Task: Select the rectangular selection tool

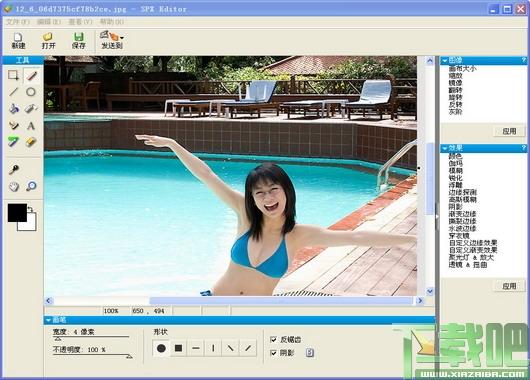Action: click(x=14, y=75)
